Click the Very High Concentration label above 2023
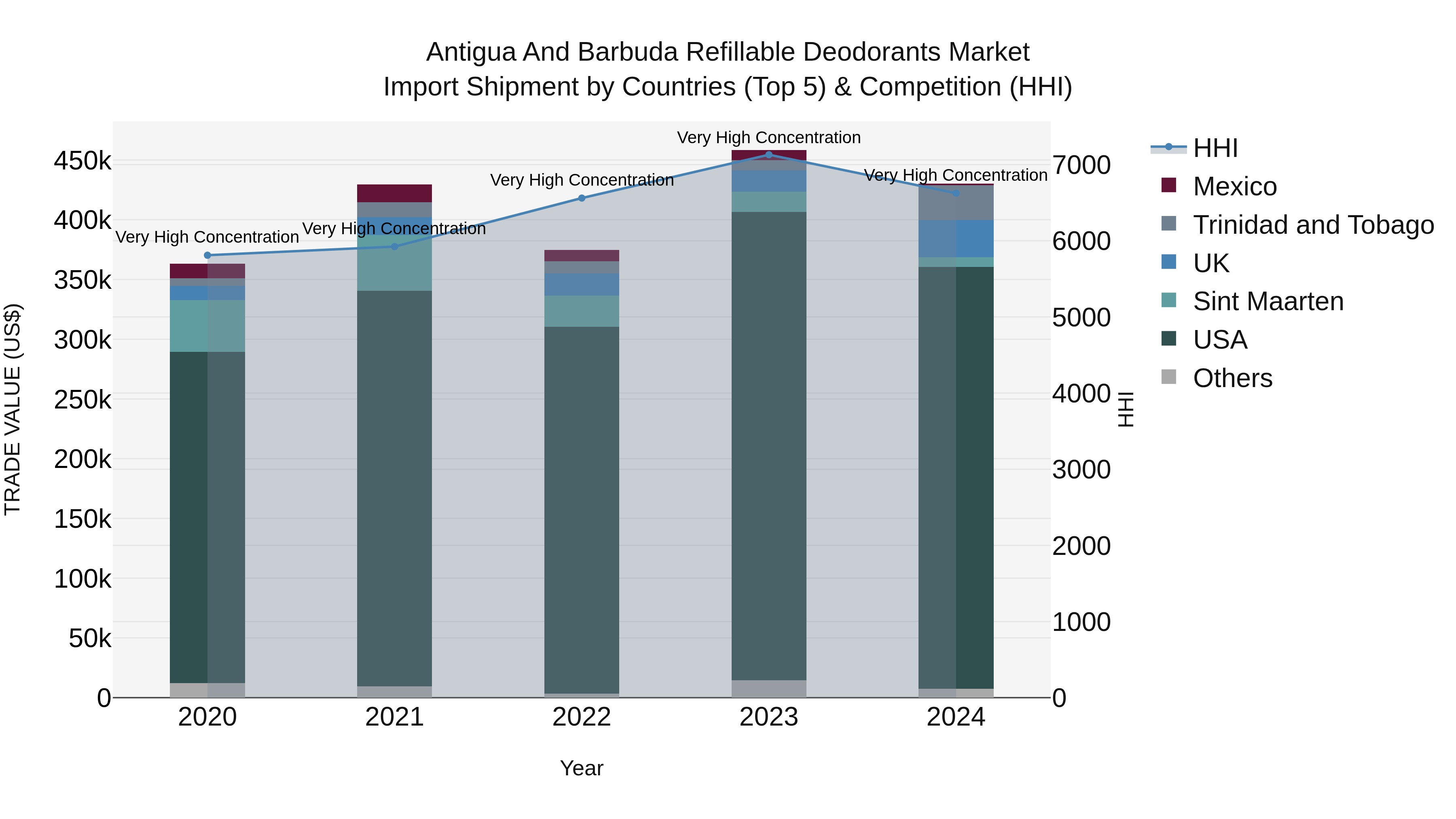 769,138
